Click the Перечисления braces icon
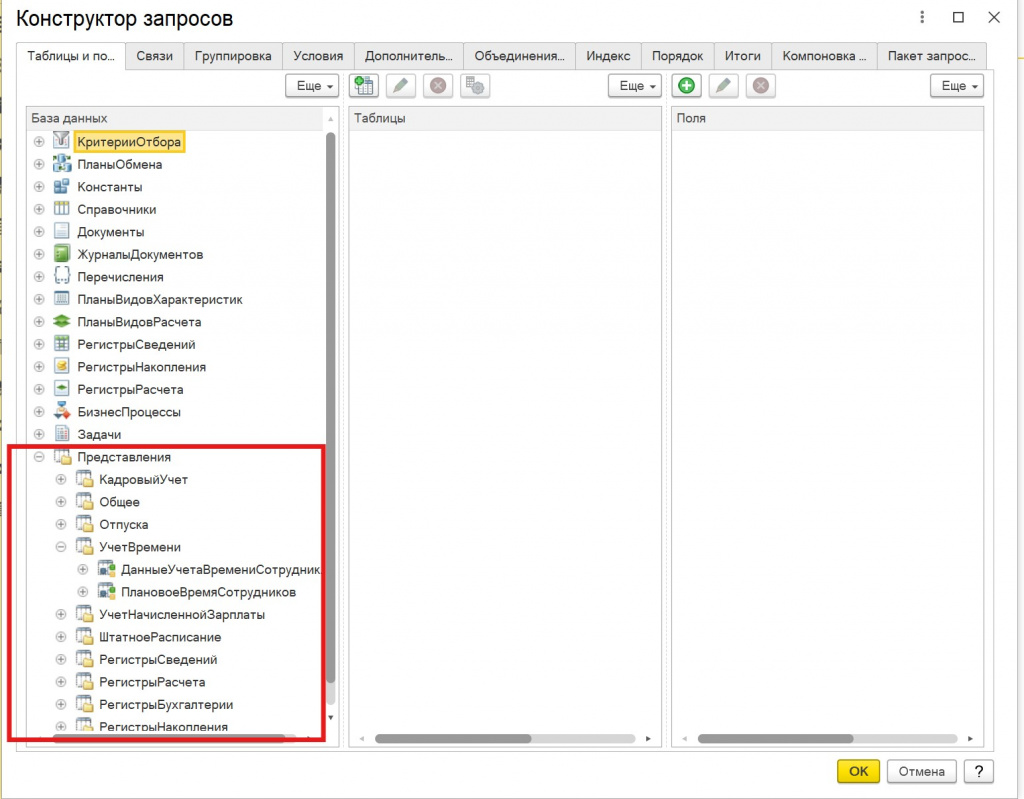The image size is (1024, 799). click(61, 276)
